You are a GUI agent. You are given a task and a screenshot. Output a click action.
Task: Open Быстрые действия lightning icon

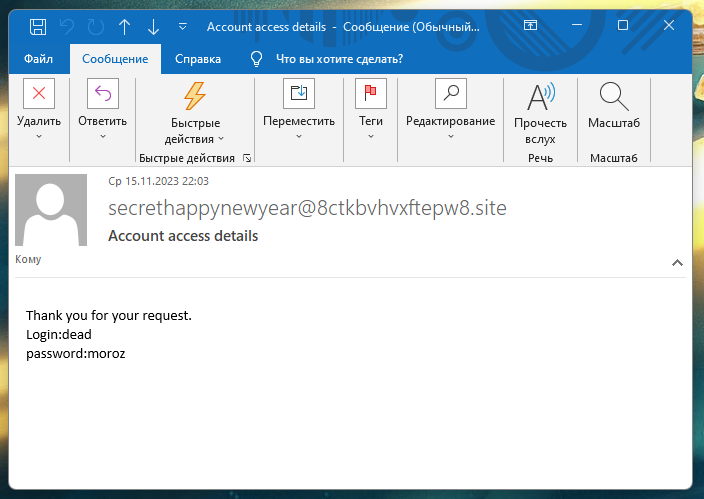click(x=195, y=95)
